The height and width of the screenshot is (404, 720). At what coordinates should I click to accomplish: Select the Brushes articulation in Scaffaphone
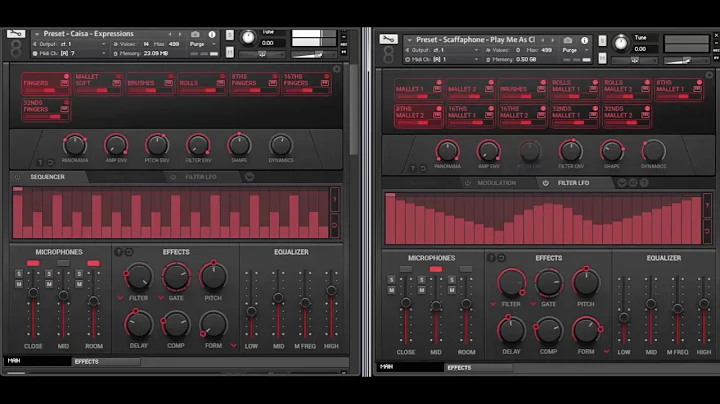(x=522, y=90)
